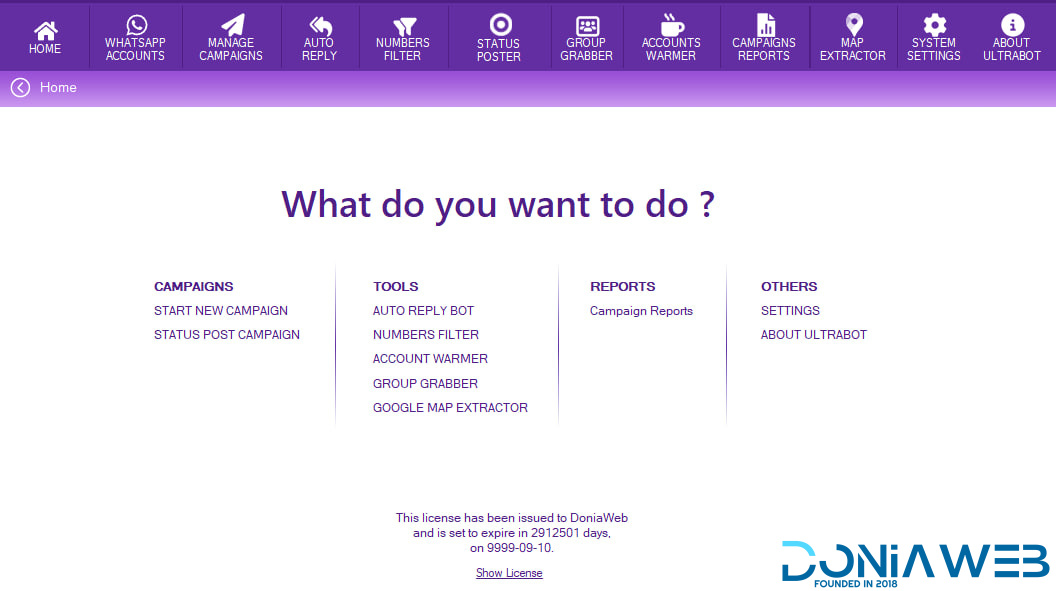
Task: Select the ACCOUNTS WARMER toolbar label
Action: coord(671,49)
